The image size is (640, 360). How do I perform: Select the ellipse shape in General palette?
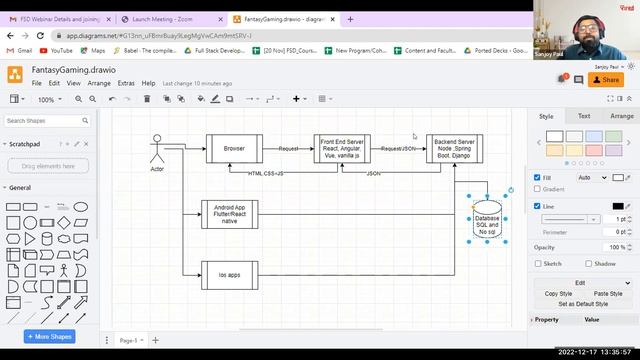(x=80, y=207)
